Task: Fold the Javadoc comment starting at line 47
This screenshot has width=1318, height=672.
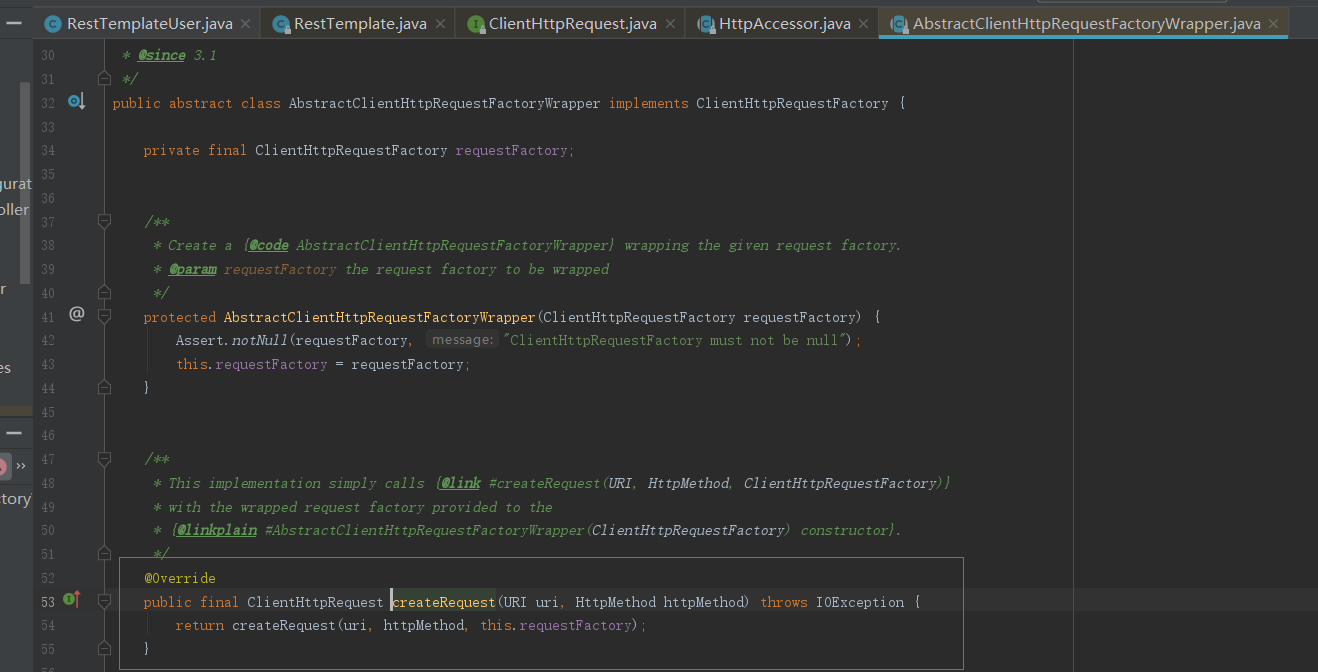Action: point(103,459)
